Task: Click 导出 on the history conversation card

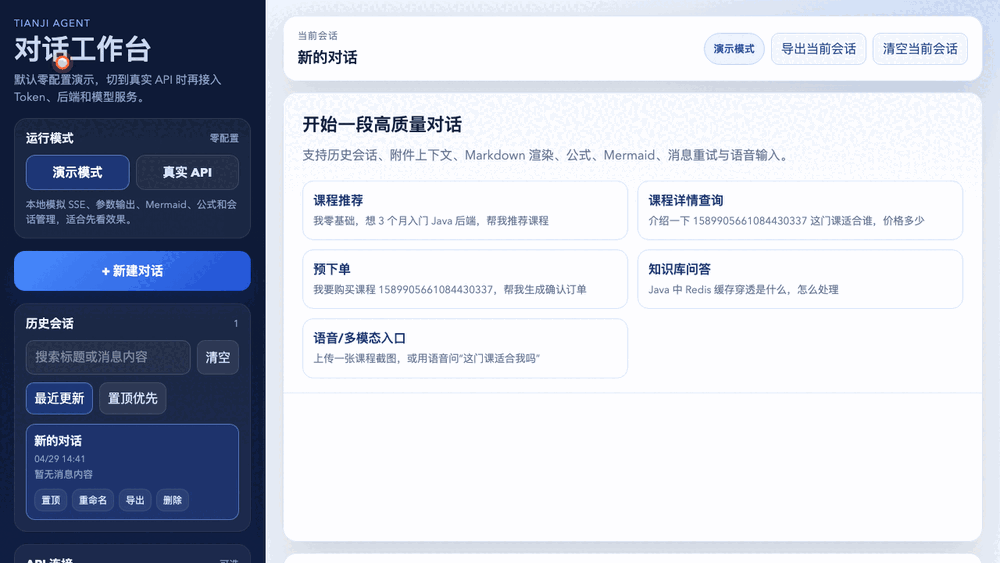Action: pyautogui.click(x=135, y=501)
